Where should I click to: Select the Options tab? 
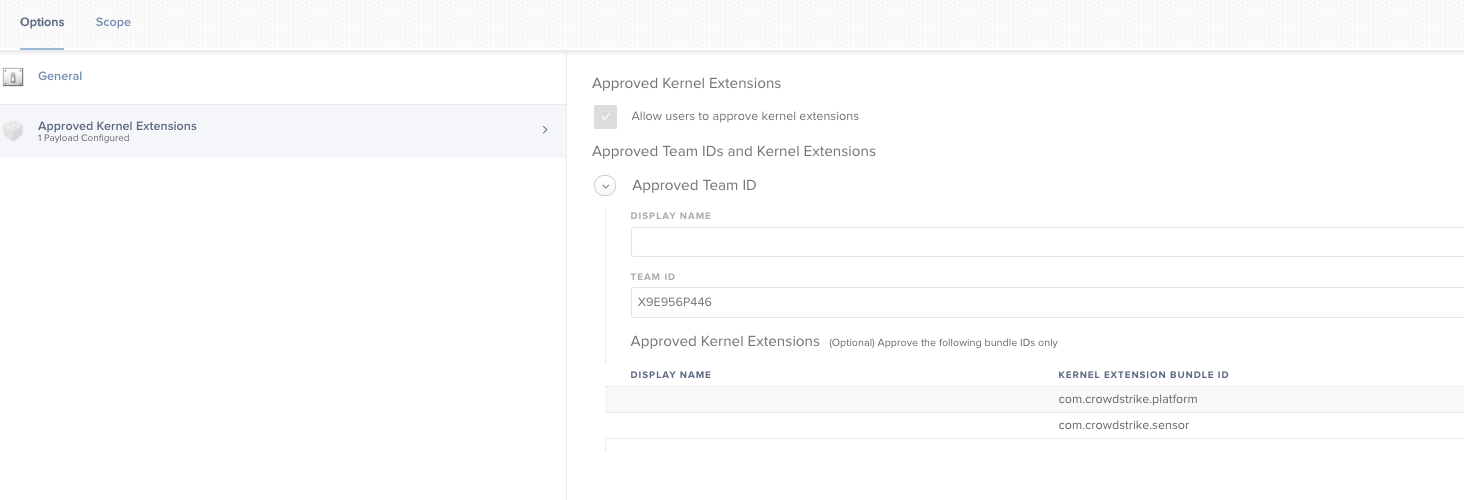(42, 22)
